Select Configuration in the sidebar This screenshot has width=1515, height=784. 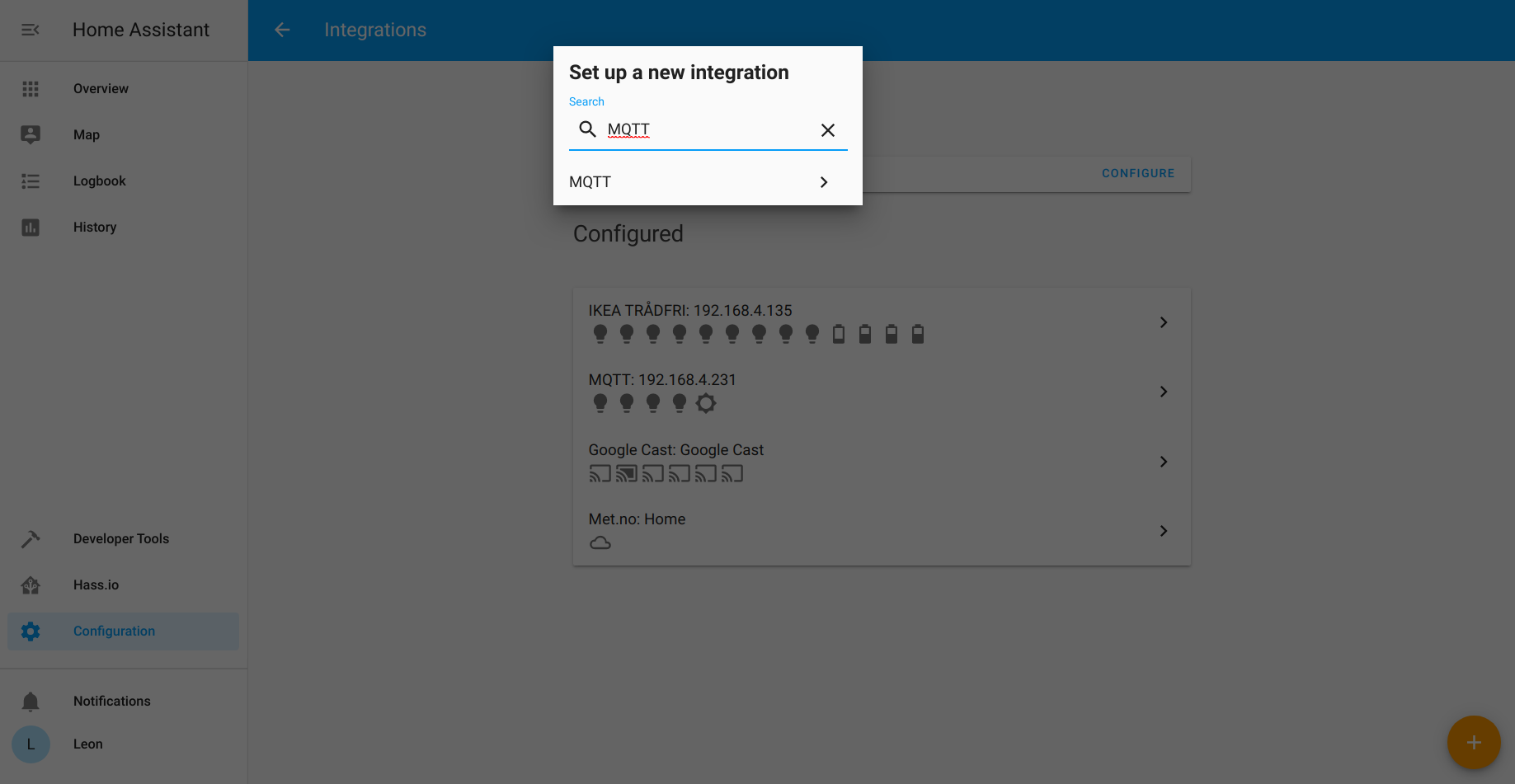[x=124, y=631]
